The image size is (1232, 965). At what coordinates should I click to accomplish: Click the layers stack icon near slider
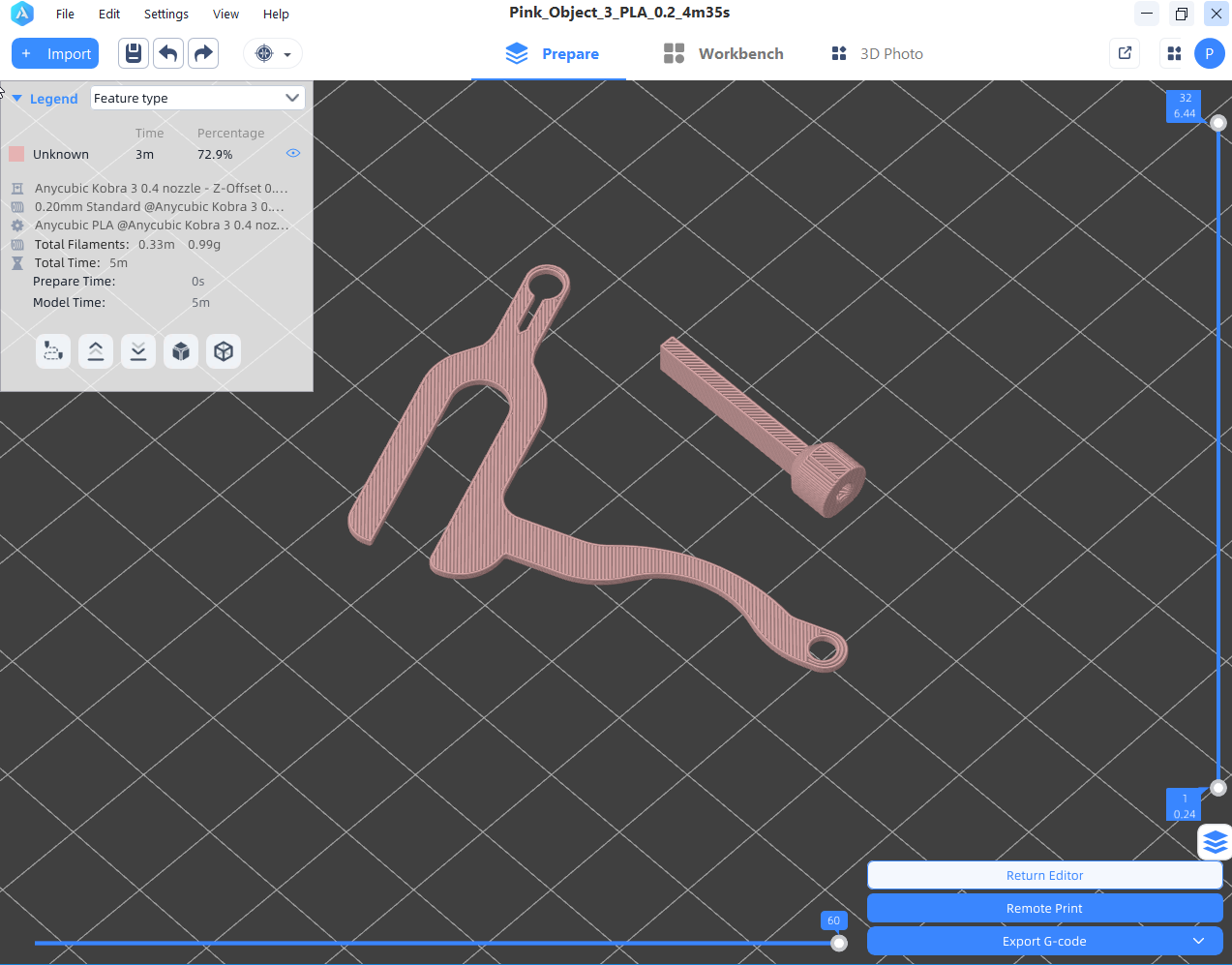pyautogui.click(x=1215, y=842)
